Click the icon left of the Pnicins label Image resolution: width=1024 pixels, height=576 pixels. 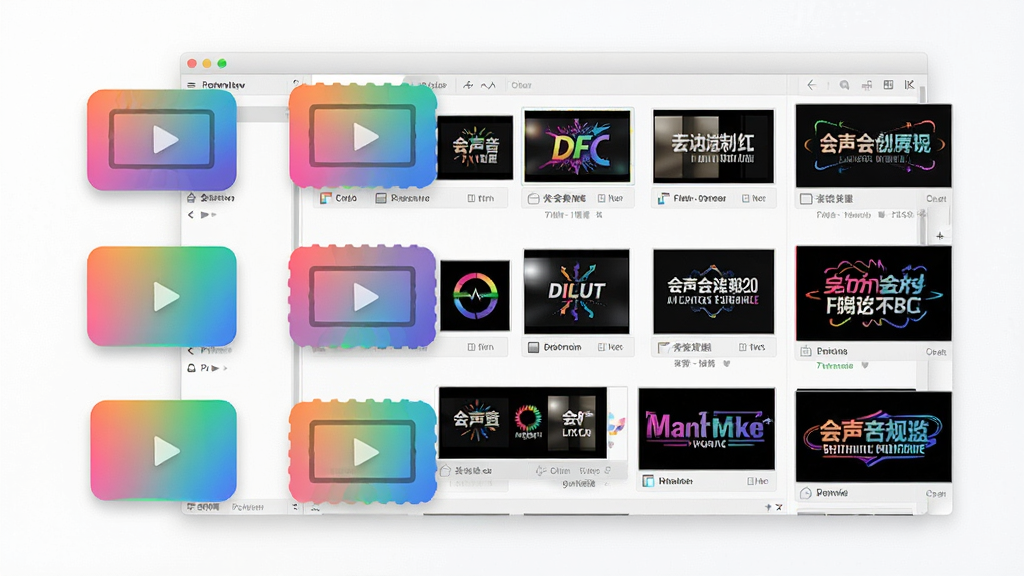click(x=806, y=351)
